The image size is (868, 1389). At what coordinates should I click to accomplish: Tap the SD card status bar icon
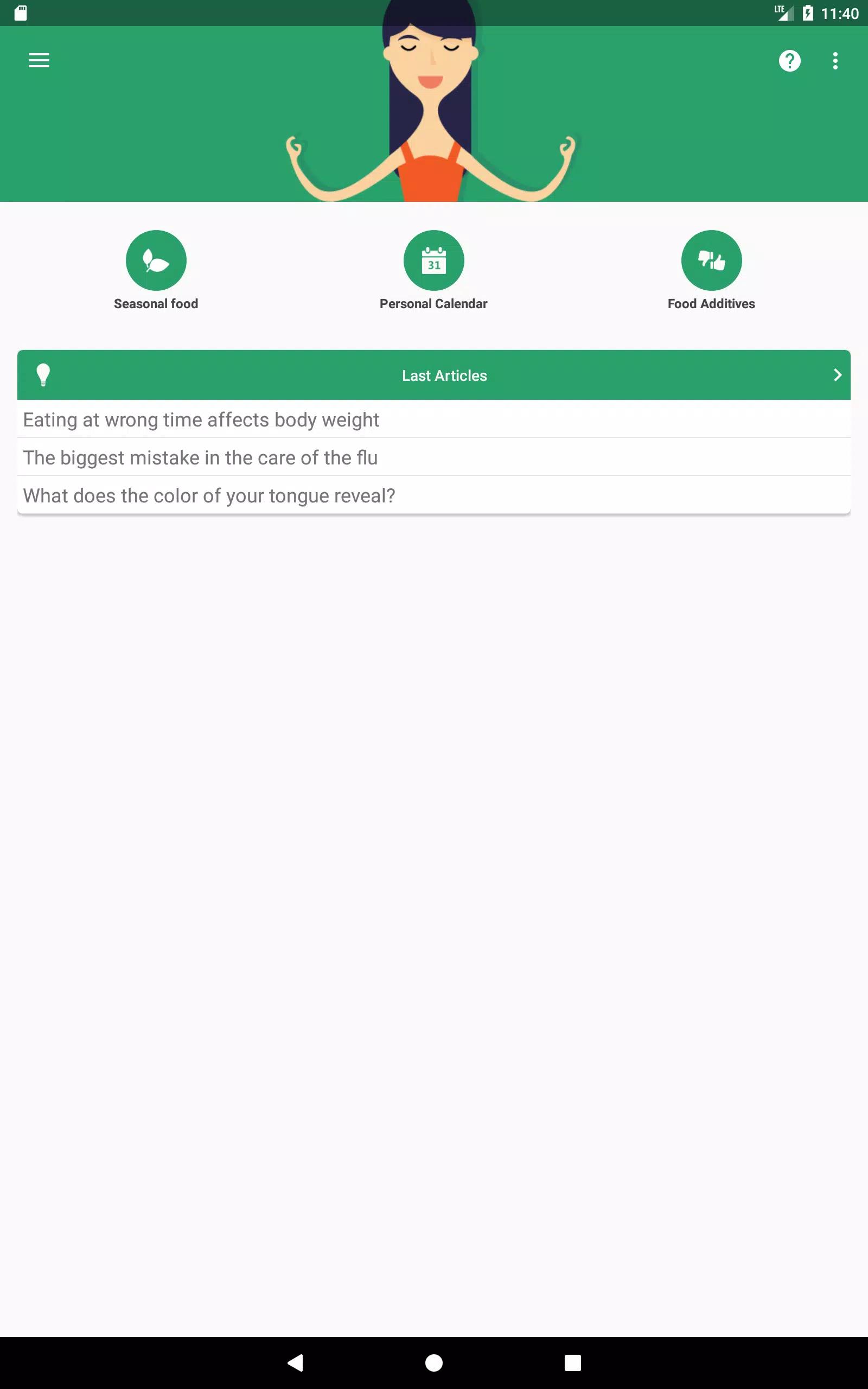tap(21, 13)
